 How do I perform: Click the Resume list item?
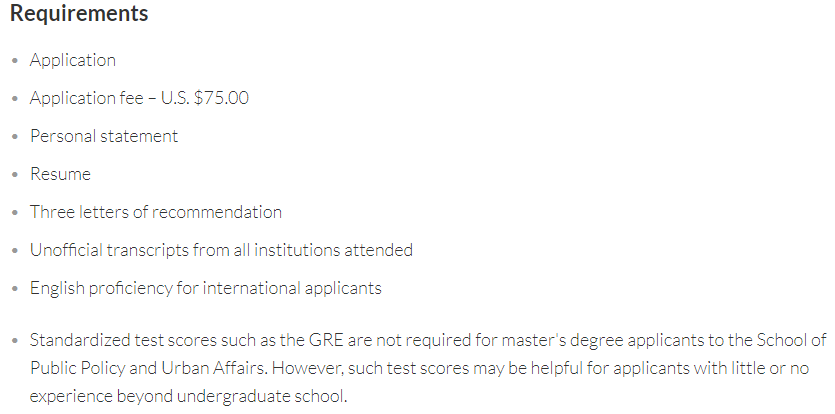tap(60, 174)
